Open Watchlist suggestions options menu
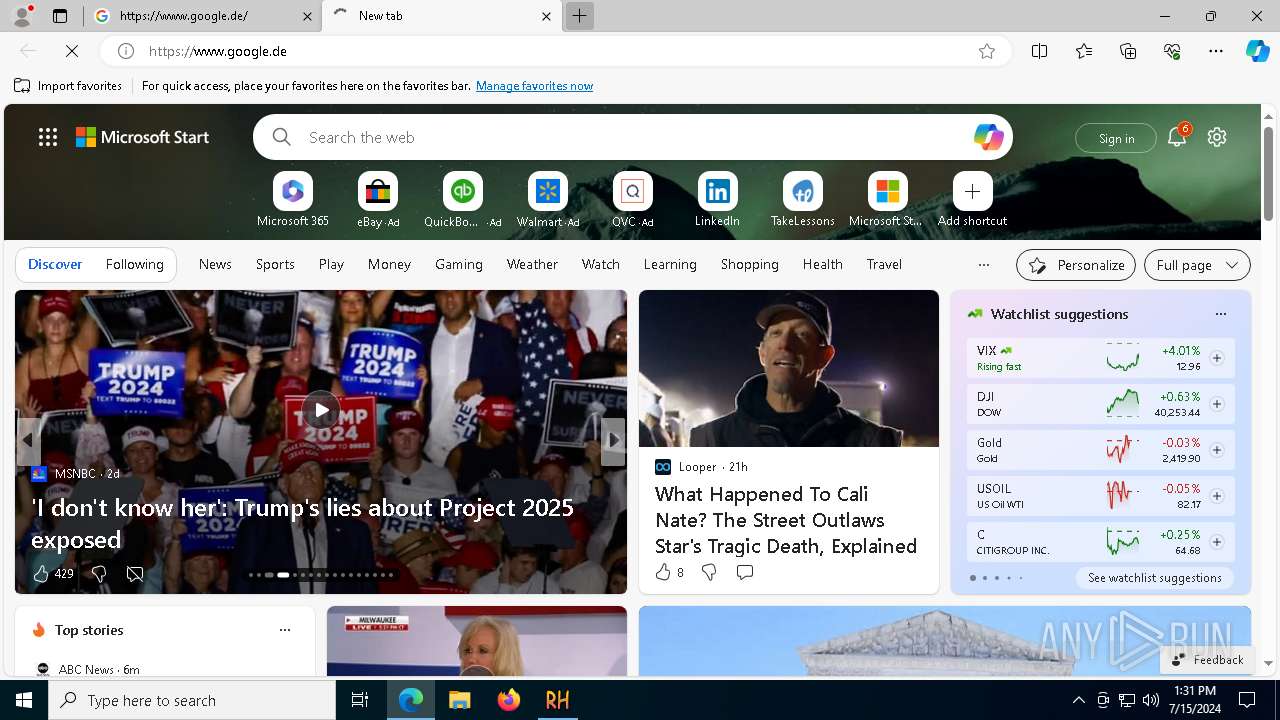 (x=1220, y=314)
